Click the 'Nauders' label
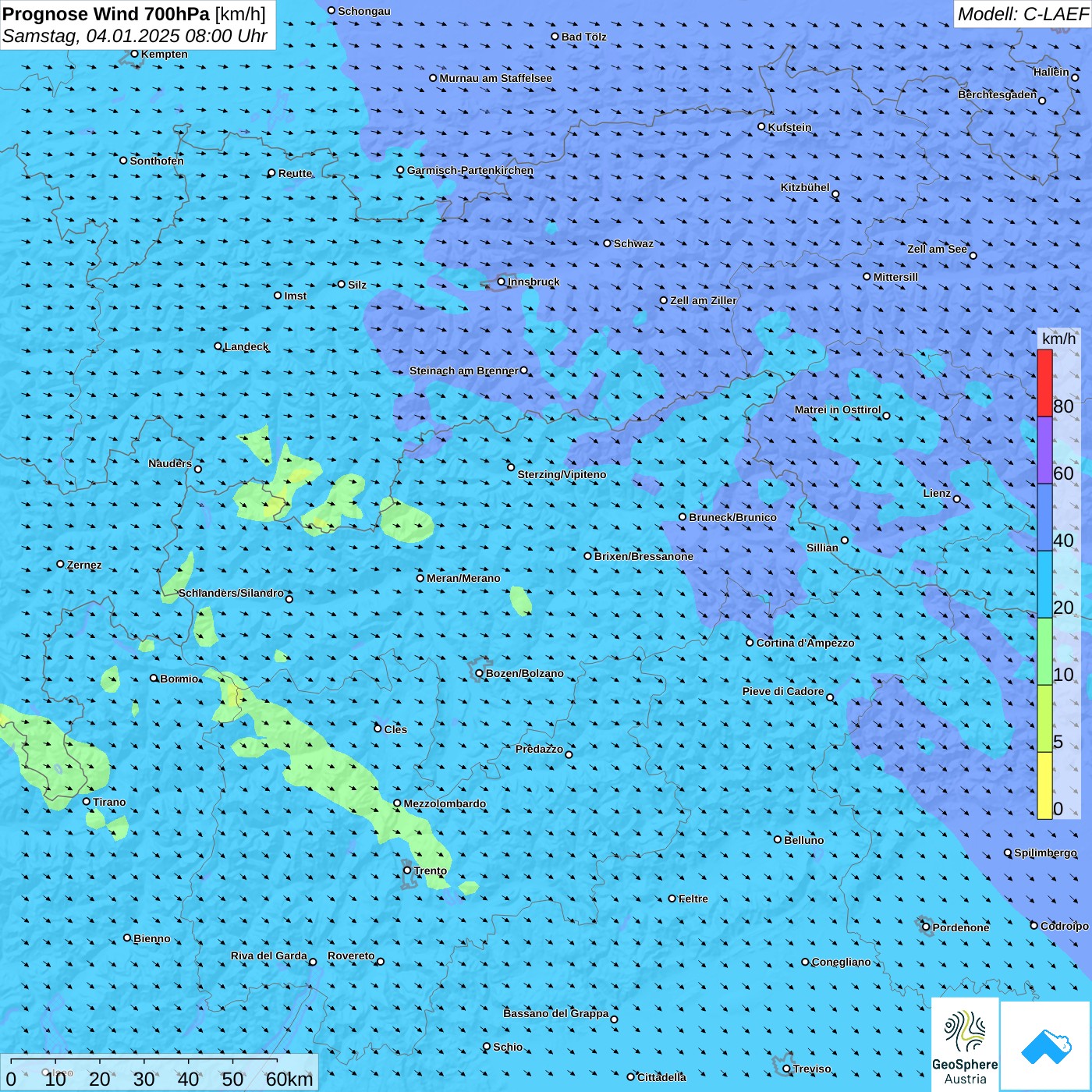 (x=169, y=463)
